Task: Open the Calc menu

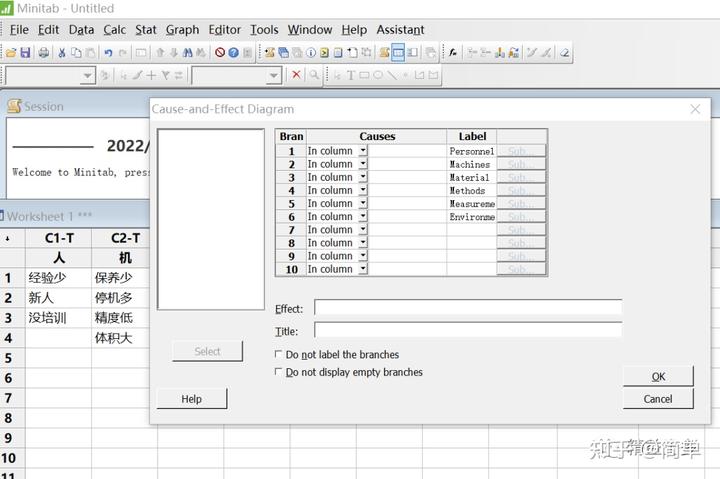Action: point(114,30)
